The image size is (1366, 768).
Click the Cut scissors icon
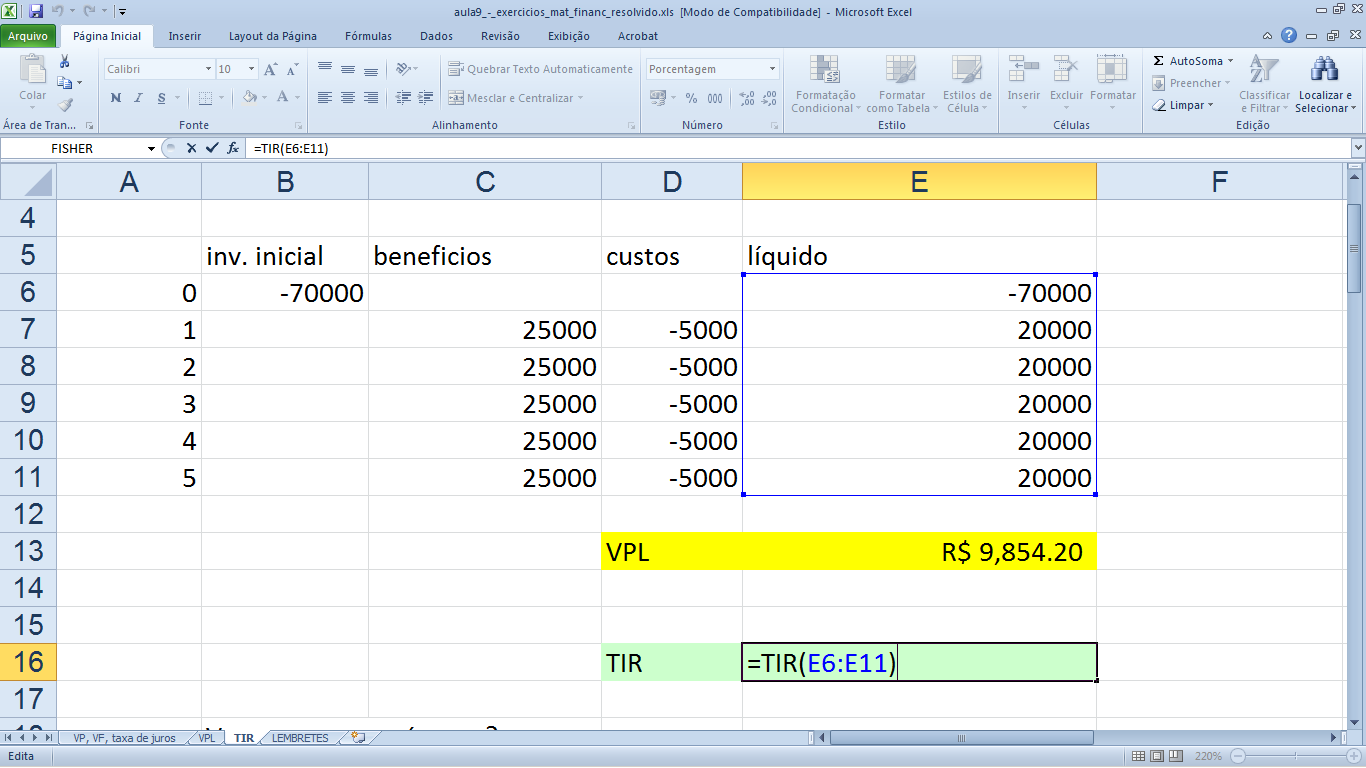tap(65, 62)
